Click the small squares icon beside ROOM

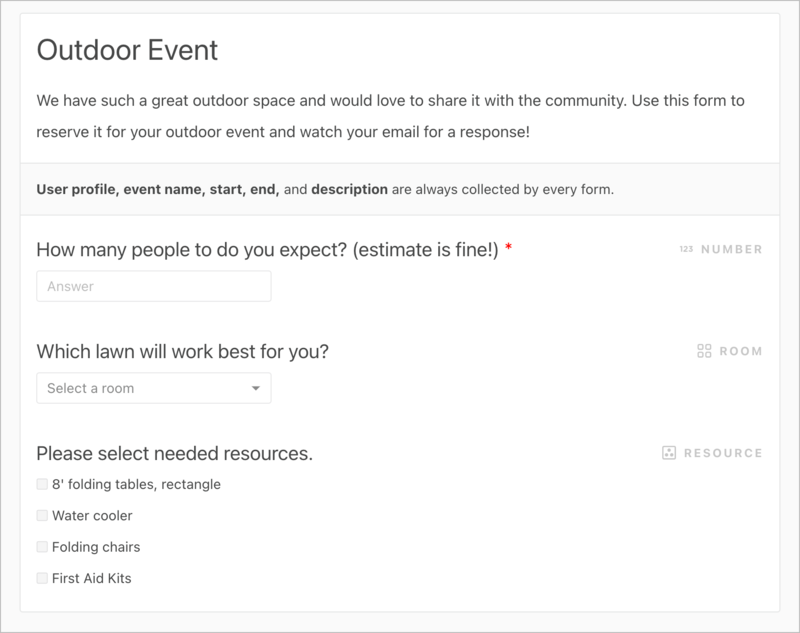click(704, 350)
